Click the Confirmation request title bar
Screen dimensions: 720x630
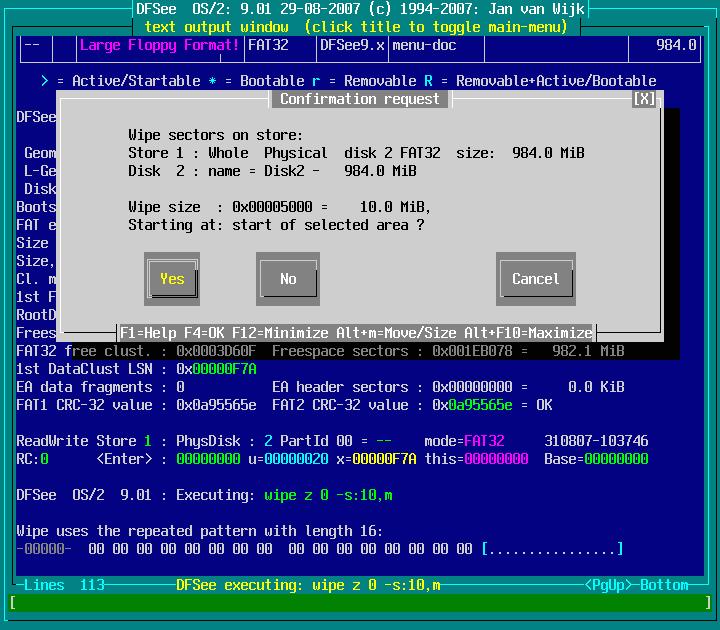coord(360,99)
